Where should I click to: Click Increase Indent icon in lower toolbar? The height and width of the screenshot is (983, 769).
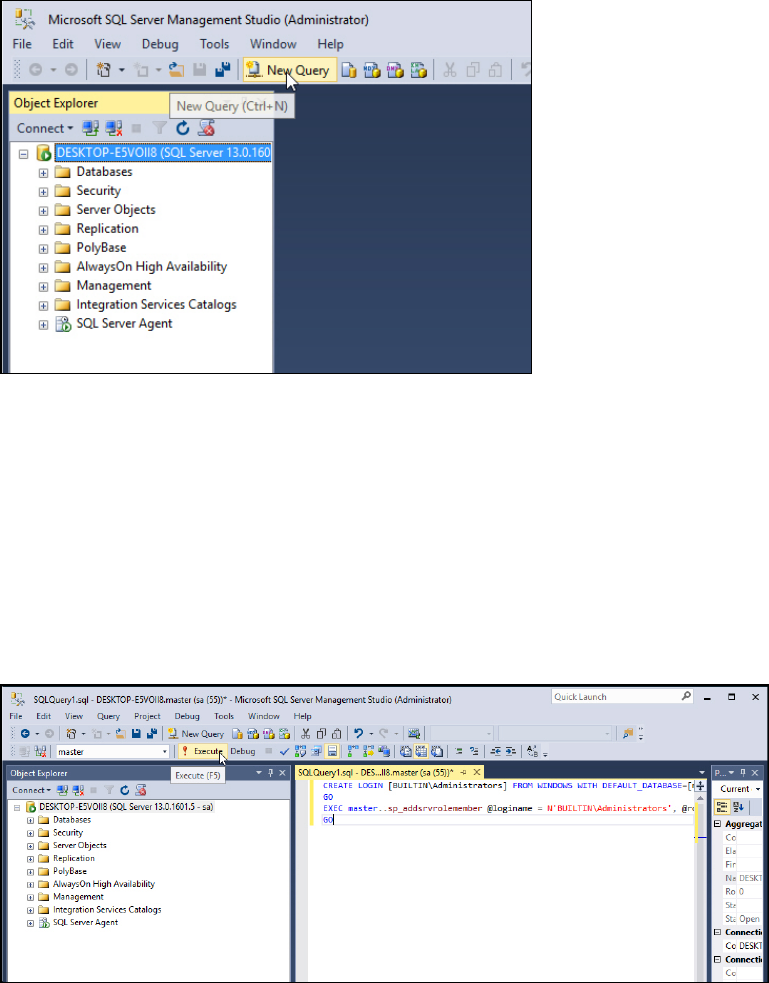(x=510, y=751)
